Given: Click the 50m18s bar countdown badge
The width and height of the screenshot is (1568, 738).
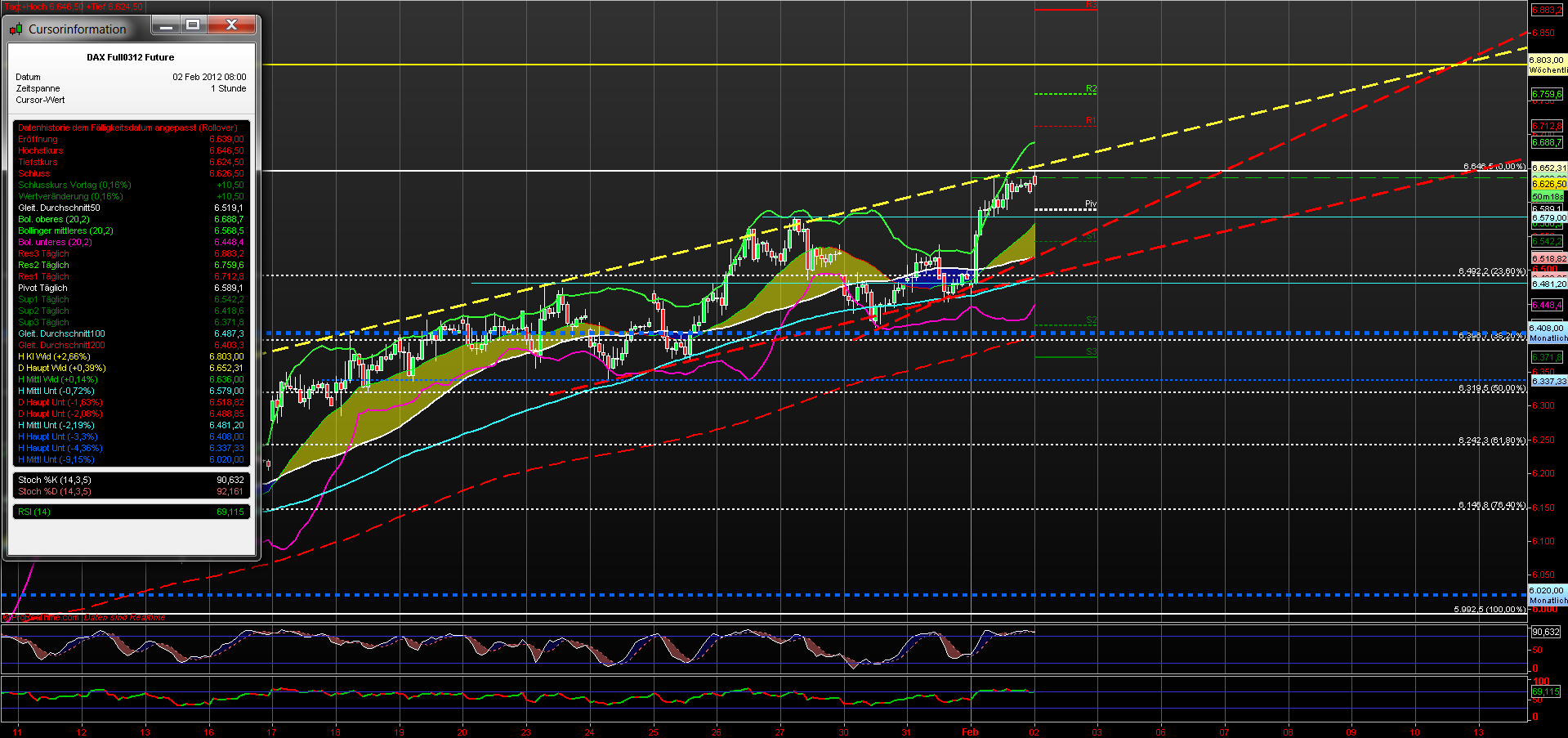Looking at the screenshot, I should click(x=1545, y=197).
